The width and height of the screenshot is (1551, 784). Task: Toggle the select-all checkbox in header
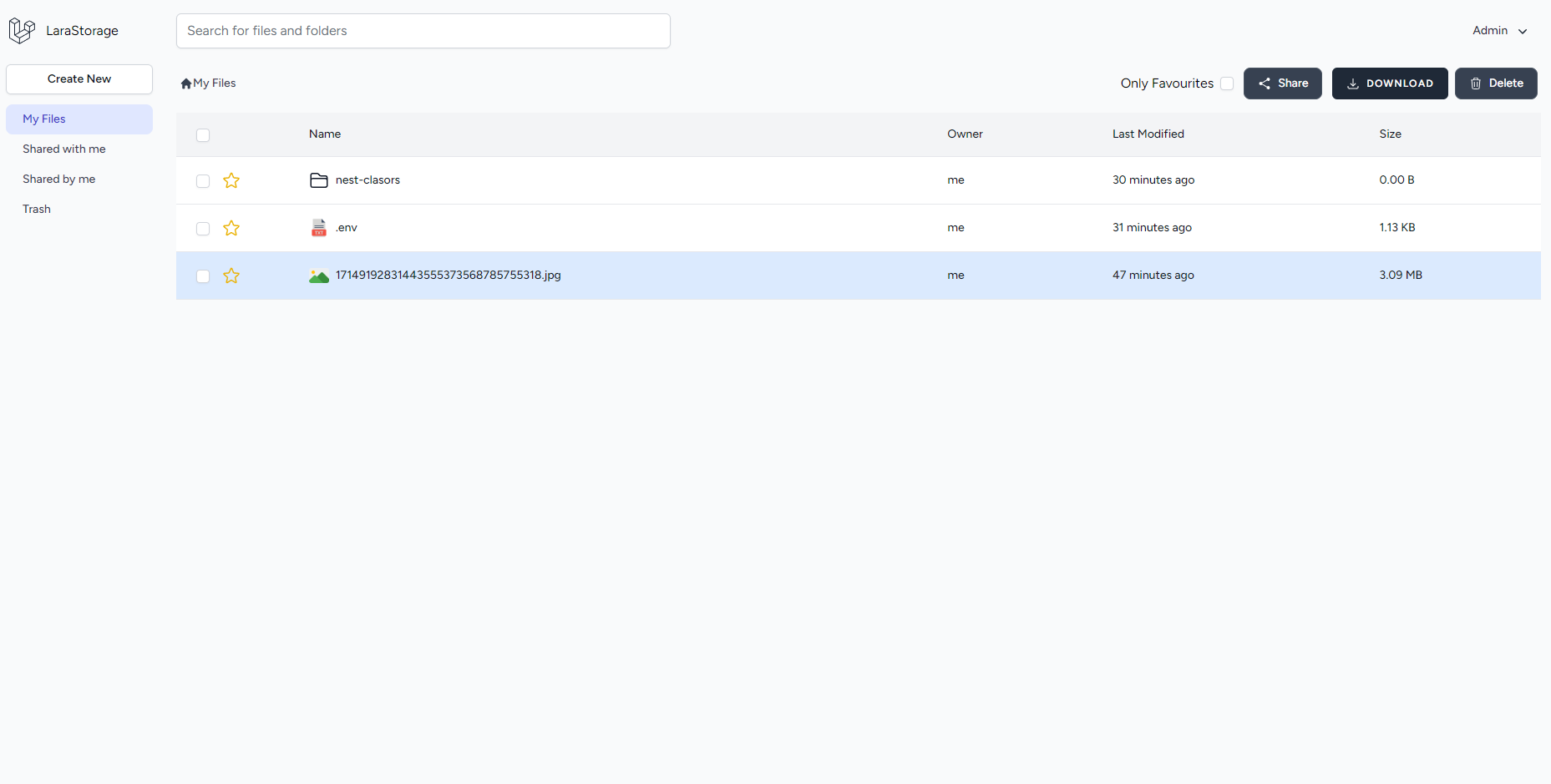coord(203,135)
